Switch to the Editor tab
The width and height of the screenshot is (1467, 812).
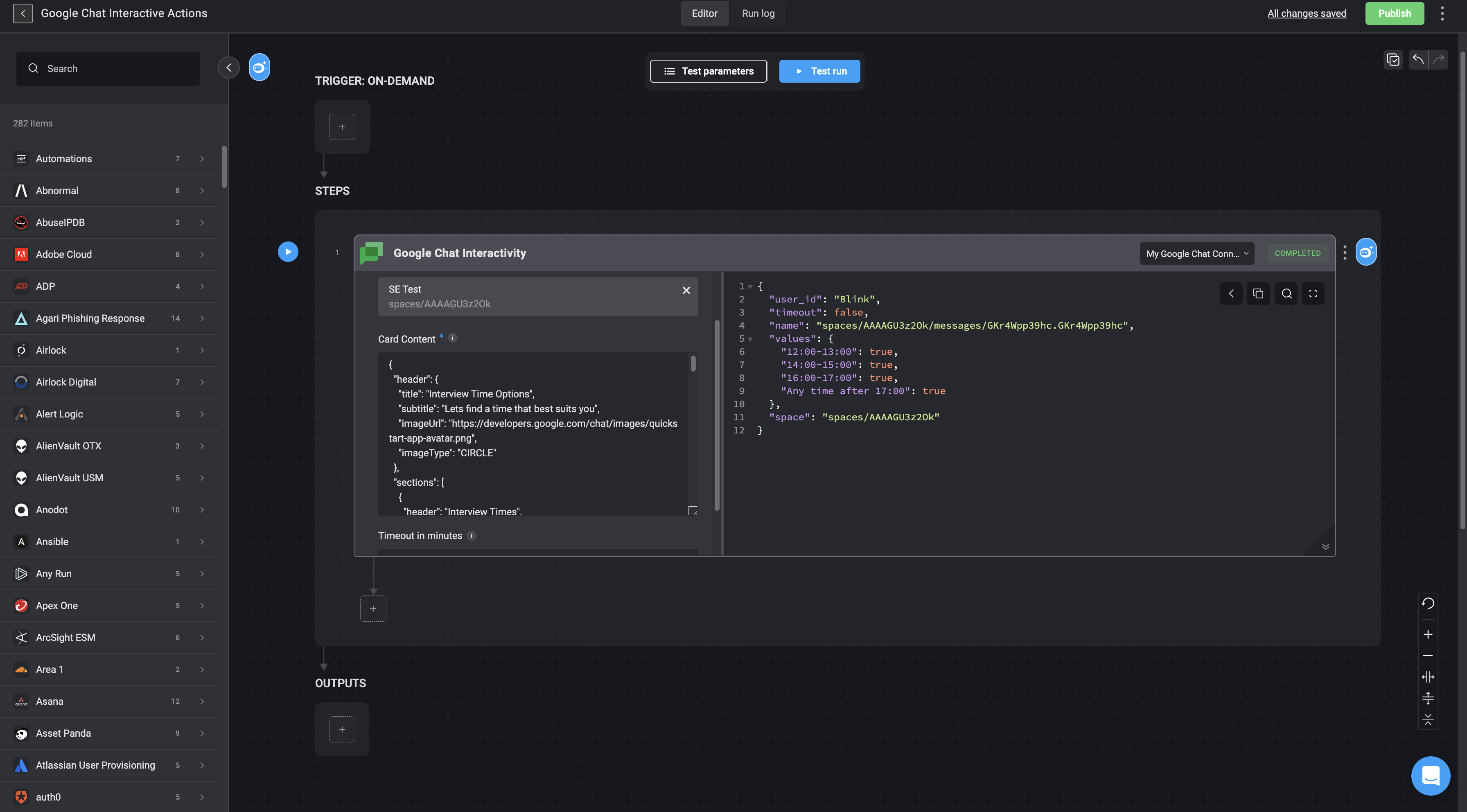[x=704, y=13]
